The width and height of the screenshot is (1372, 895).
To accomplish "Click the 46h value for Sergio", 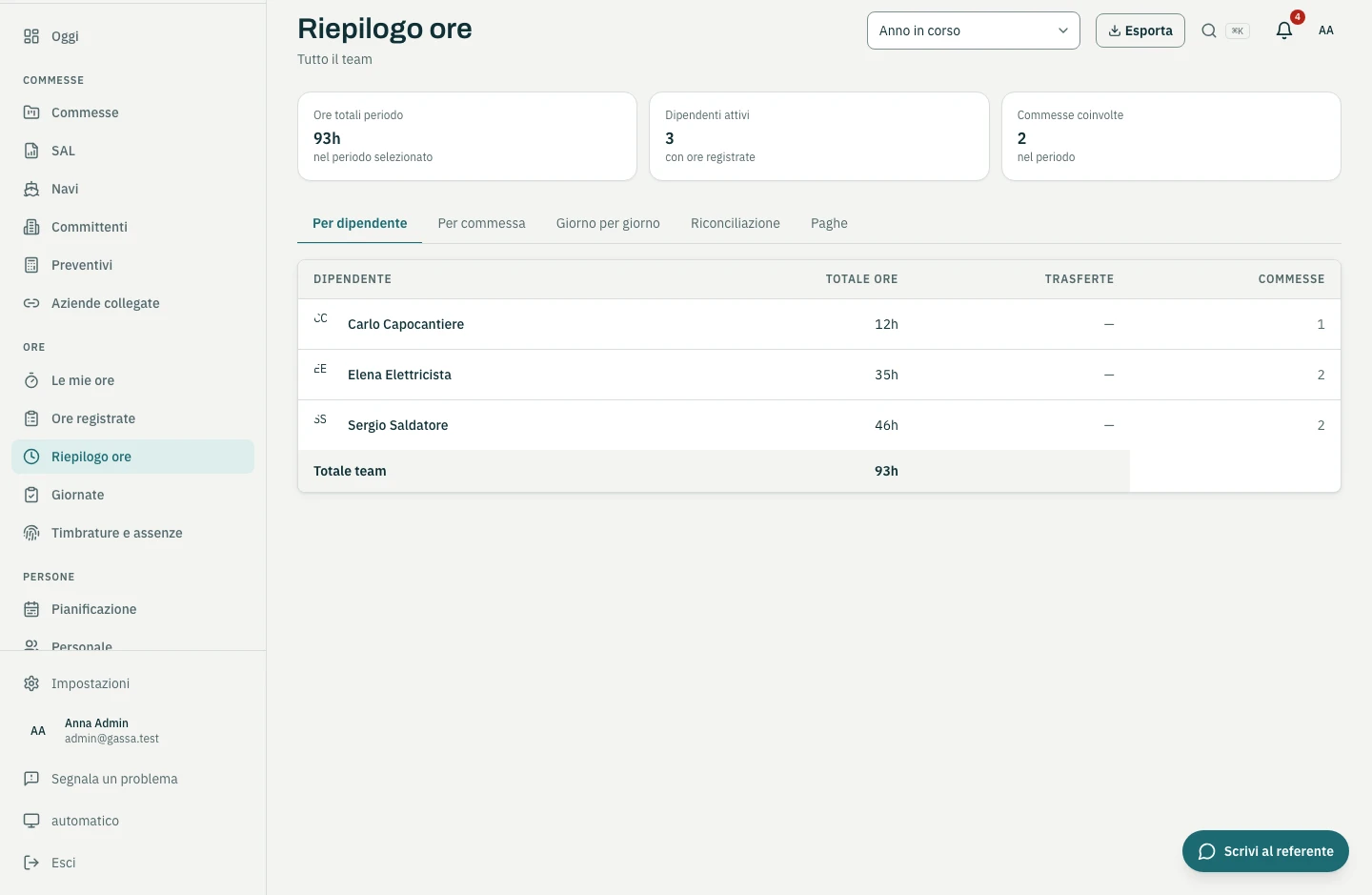I will 886,425.
